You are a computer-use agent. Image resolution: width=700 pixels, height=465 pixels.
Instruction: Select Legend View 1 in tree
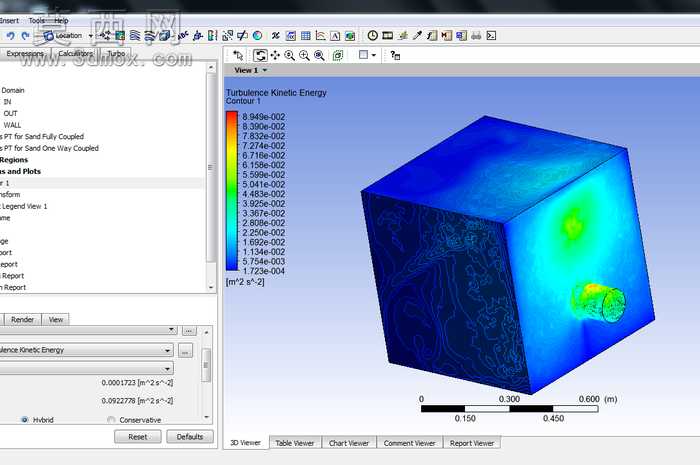[24, 206]
